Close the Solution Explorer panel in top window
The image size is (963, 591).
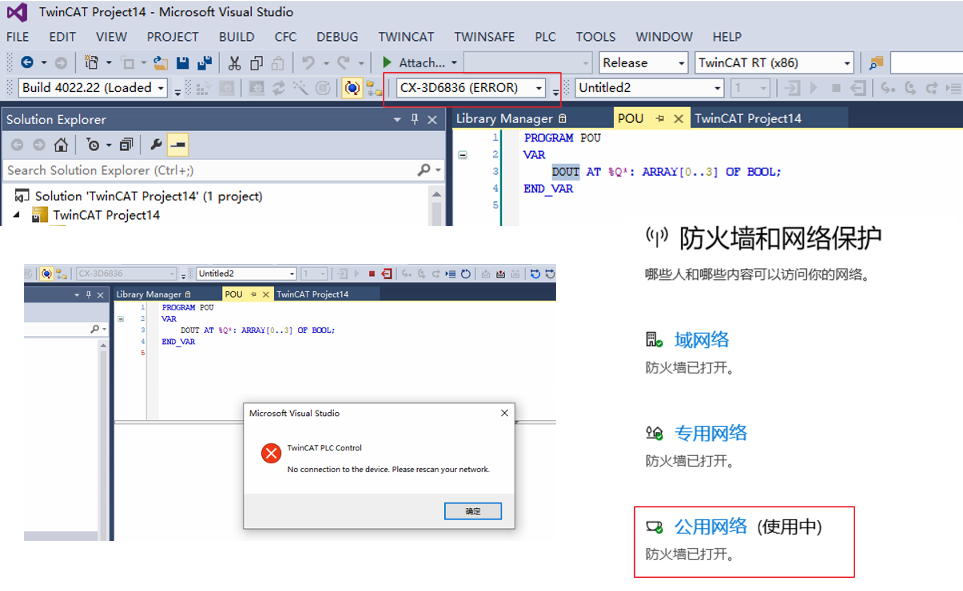click(x=432, y=119)
